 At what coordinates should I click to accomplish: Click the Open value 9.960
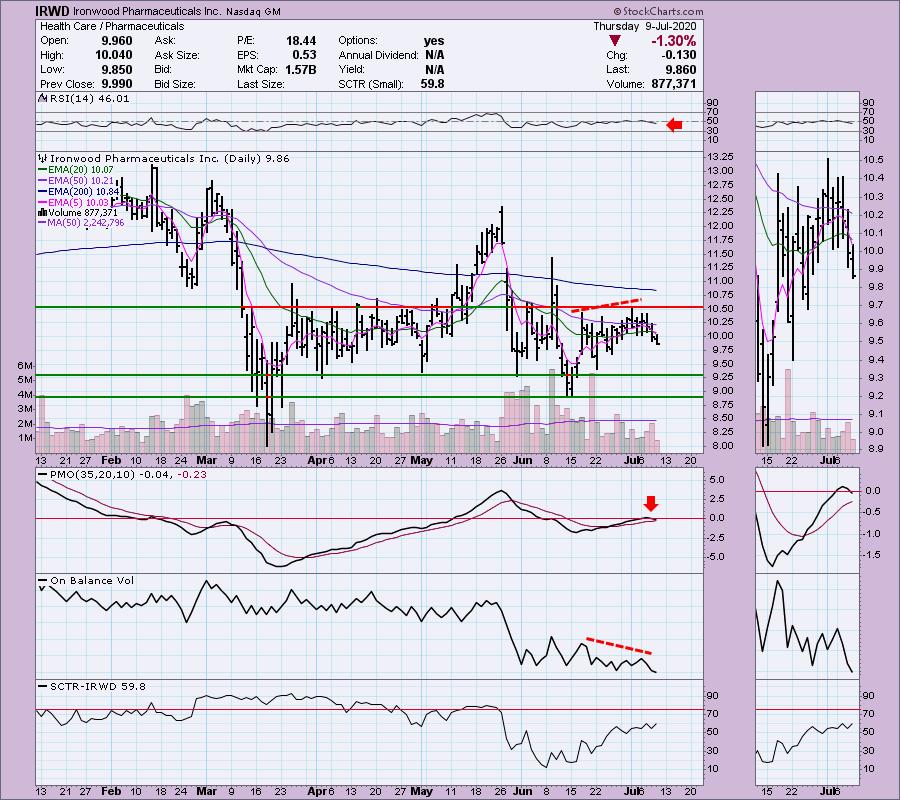pyautogui.click(x=117, y=41)
